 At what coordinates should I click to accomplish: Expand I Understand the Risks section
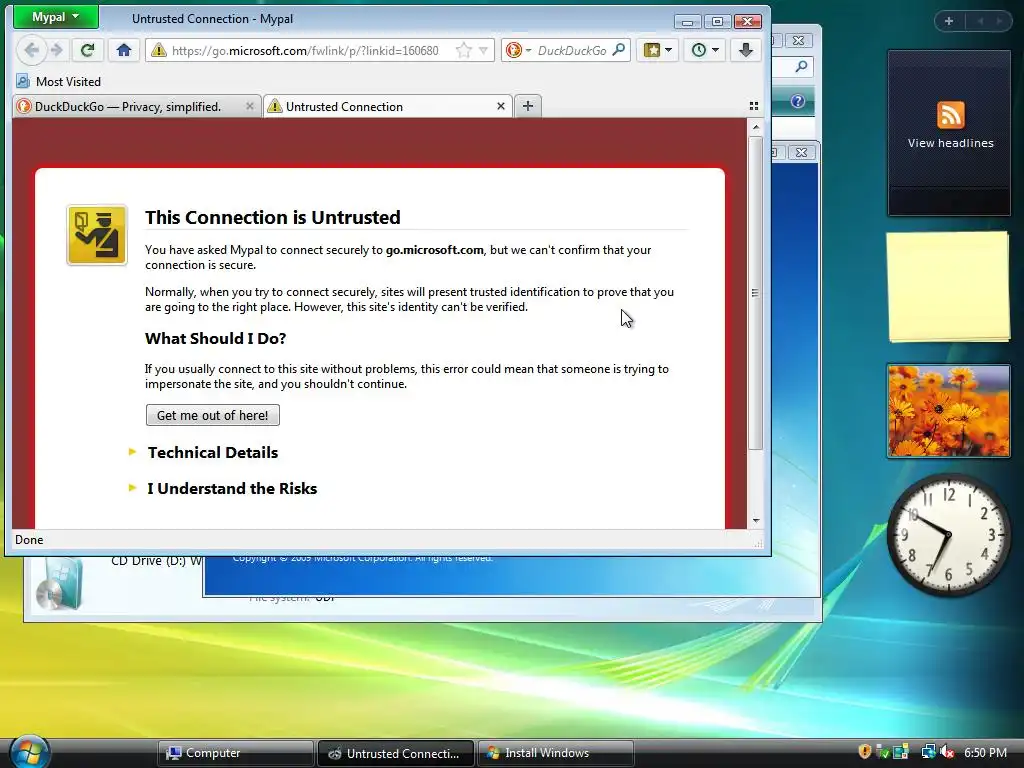point(232,488)
